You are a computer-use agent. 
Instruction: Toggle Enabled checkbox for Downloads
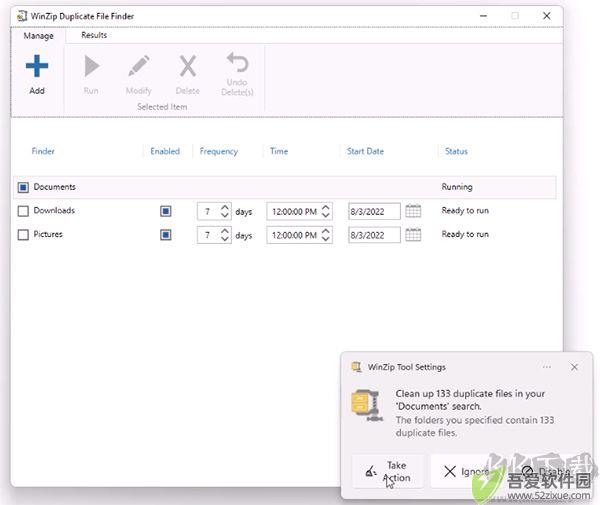pyautogui.click(x=166, y=211)
